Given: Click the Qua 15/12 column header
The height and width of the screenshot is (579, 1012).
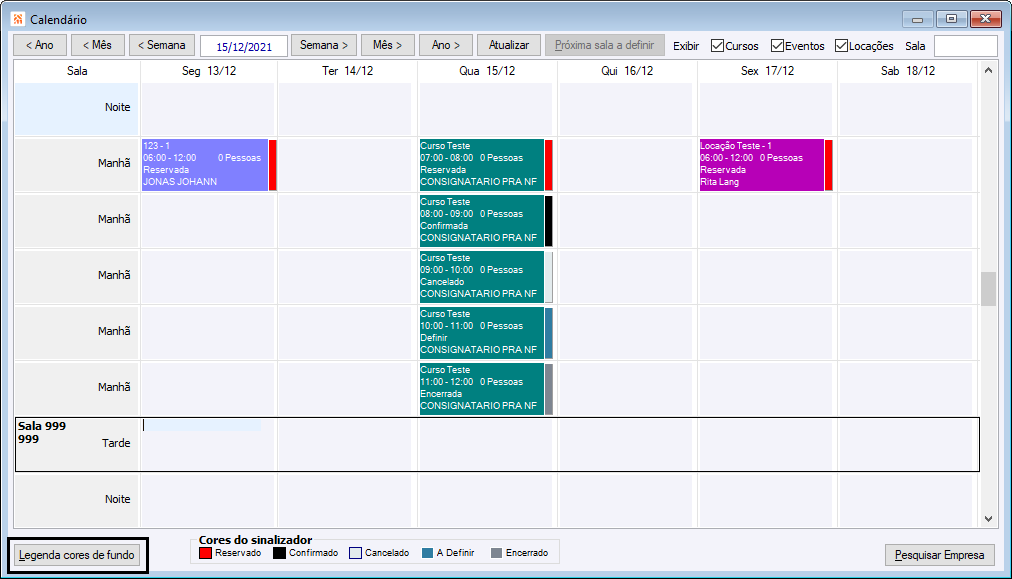Looking at the screenshot, I should click(x=487, y=71).
